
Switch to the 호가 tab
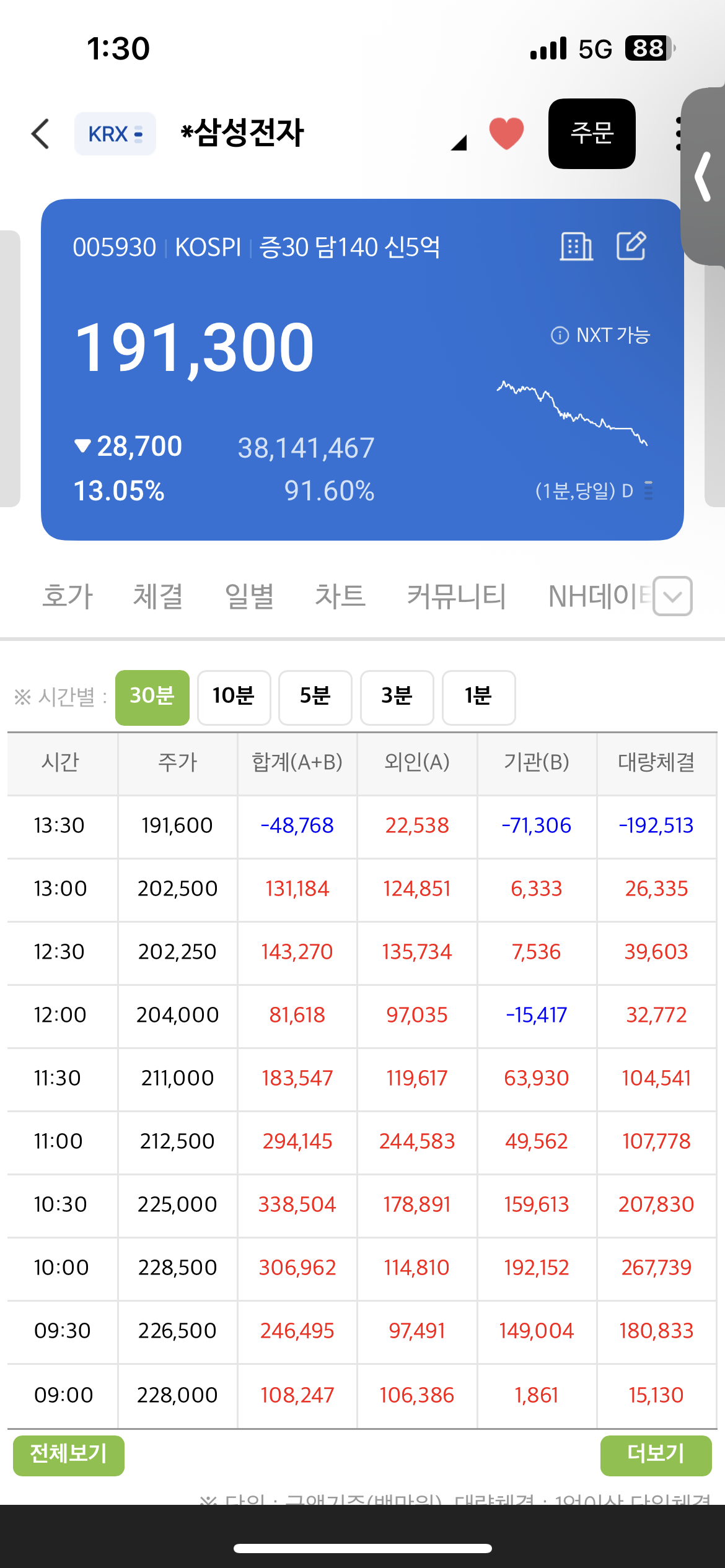pyautogui.click(x=67, y=596)
